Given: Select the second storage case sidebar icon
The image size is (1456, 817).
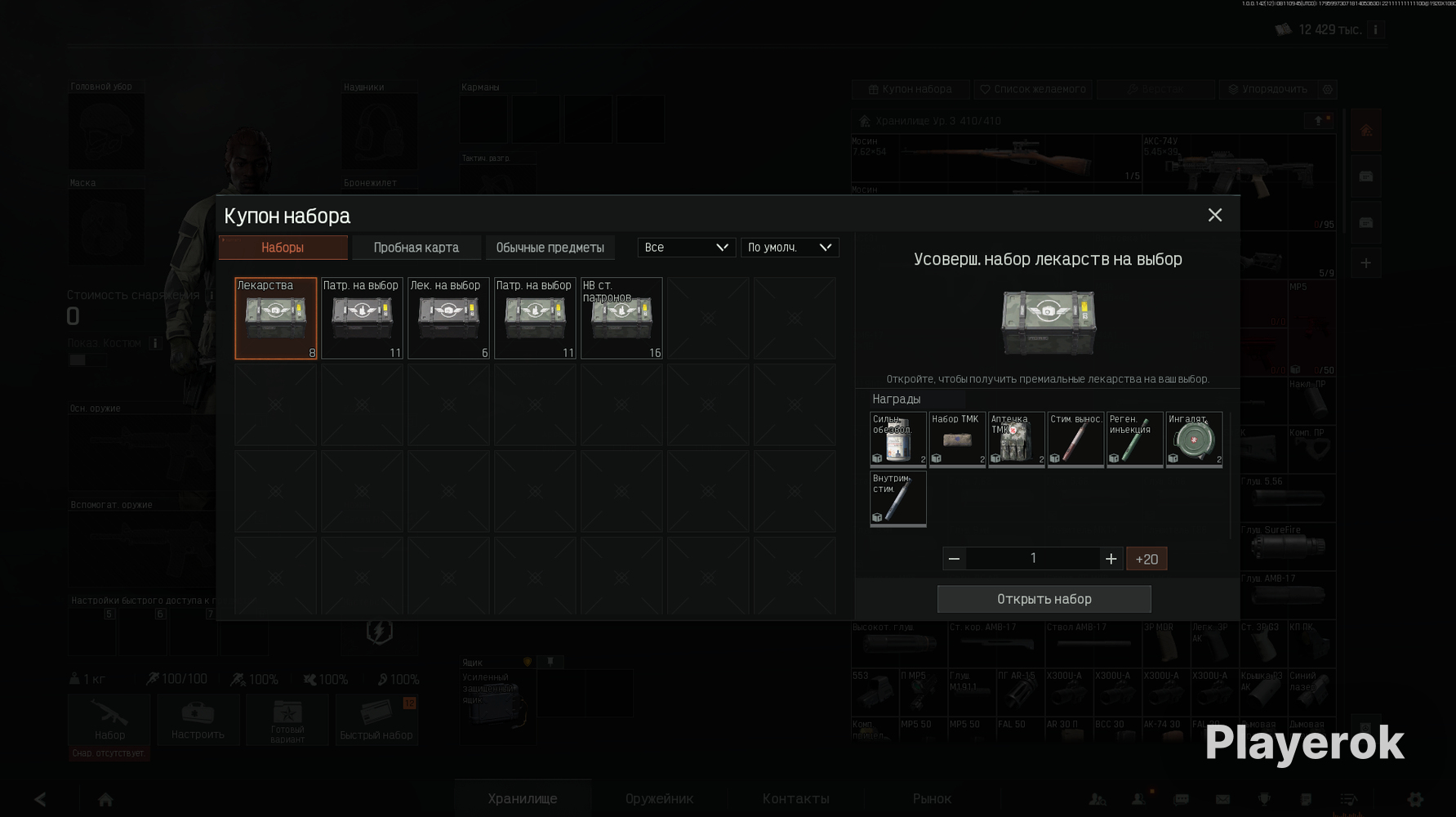Looking at the screenshot, I should tap(1365, 222).
